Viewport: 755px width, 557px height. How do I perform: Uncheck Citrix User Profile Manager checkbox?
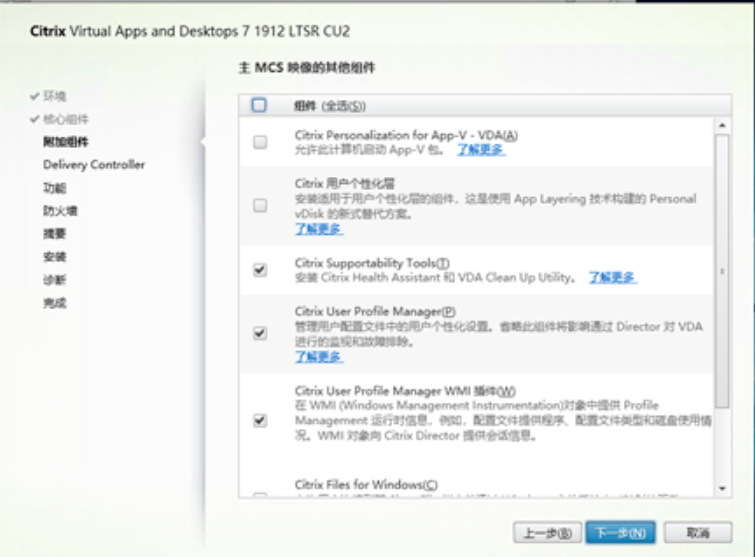point(260,333)
